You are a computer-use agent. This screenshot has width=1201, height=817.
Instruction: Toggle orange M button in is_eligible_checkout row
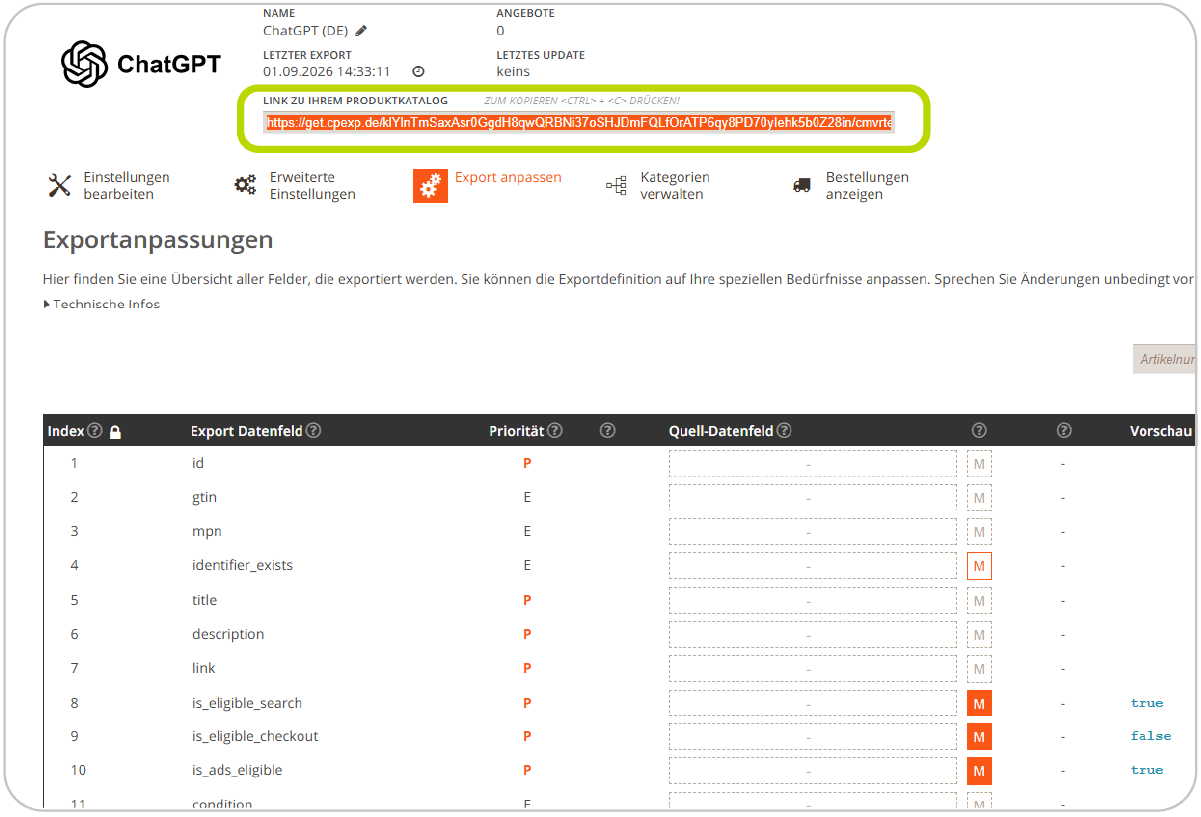pos(979,737)
